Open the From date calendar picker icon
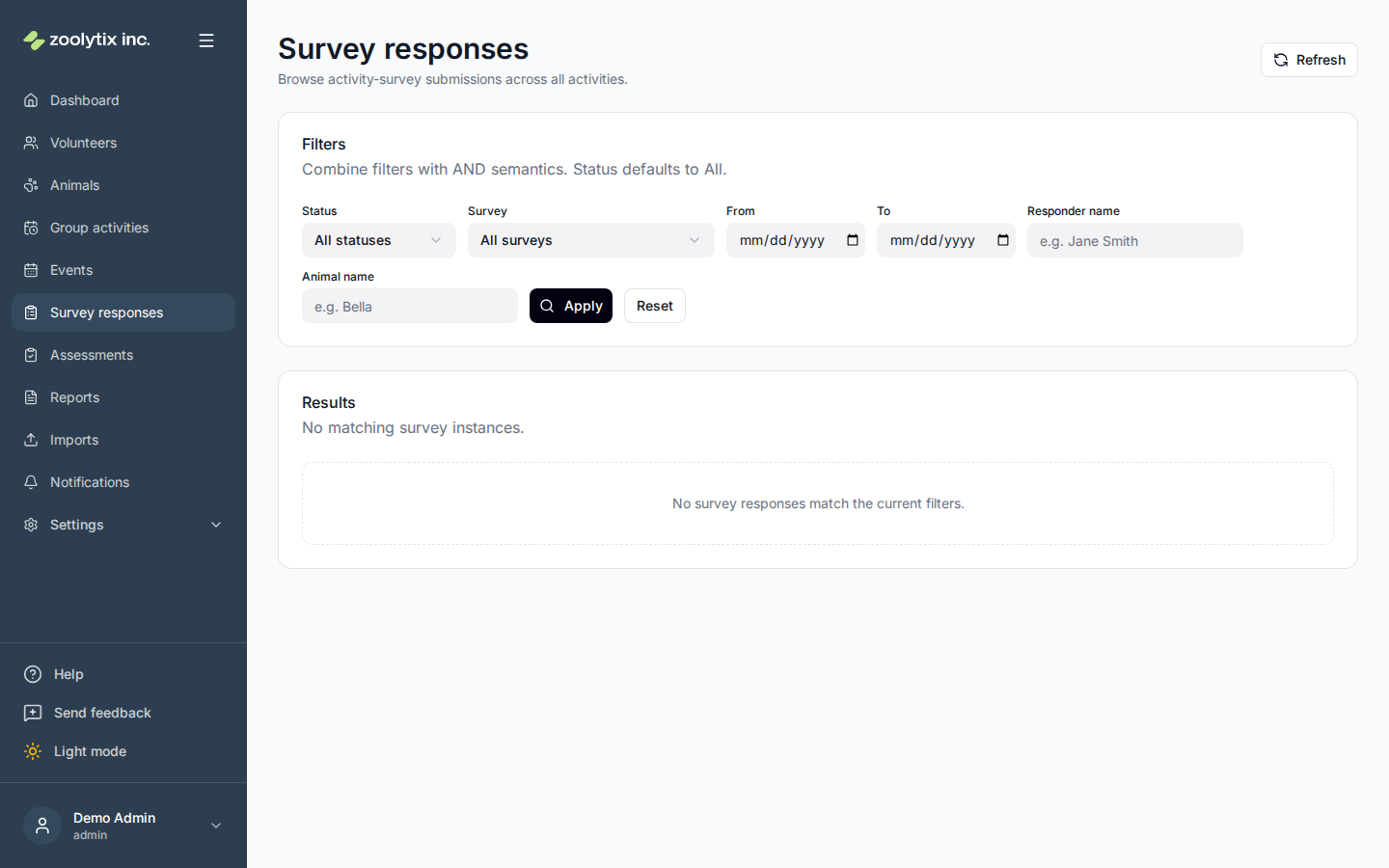Viewport: 1389px width, 868px height. point(853,240)
